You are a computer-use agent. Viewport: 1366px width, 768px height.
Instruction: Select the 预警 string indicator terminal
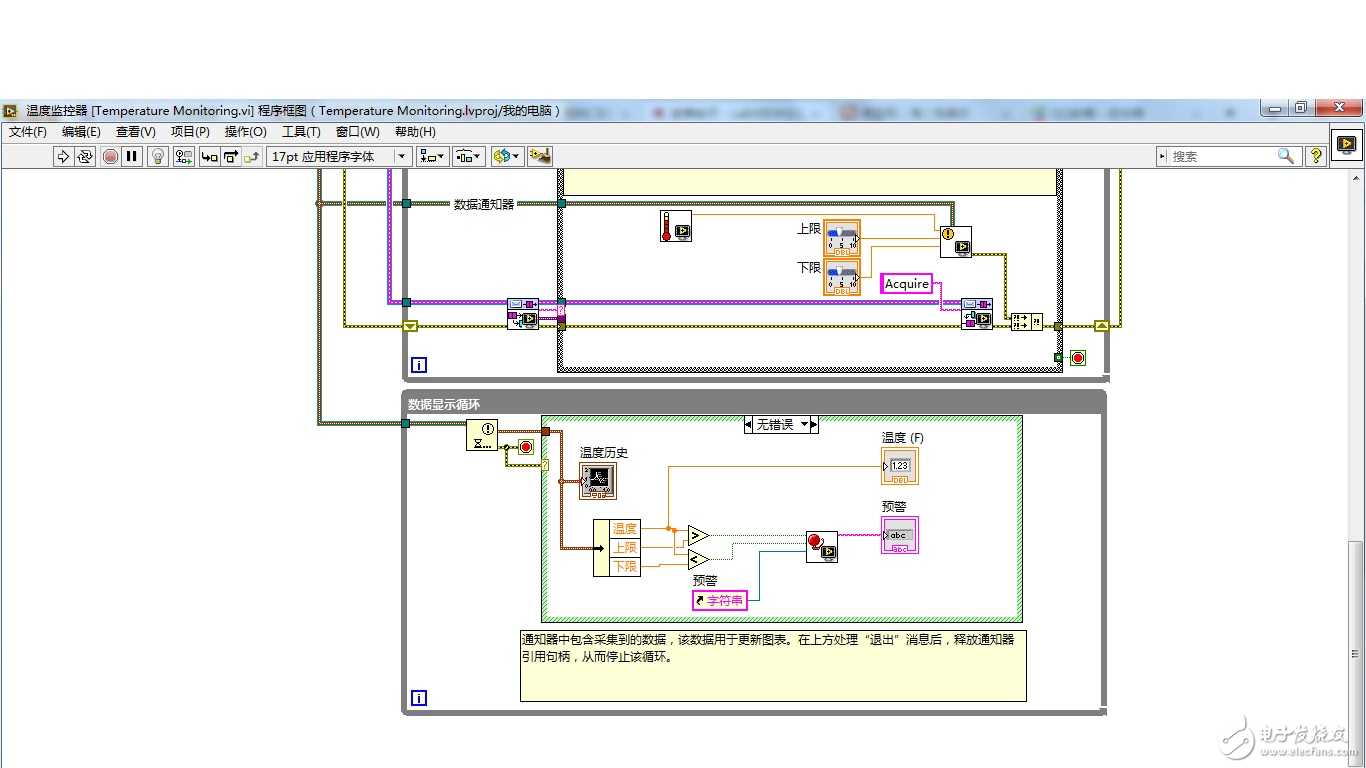coord(900,535)
